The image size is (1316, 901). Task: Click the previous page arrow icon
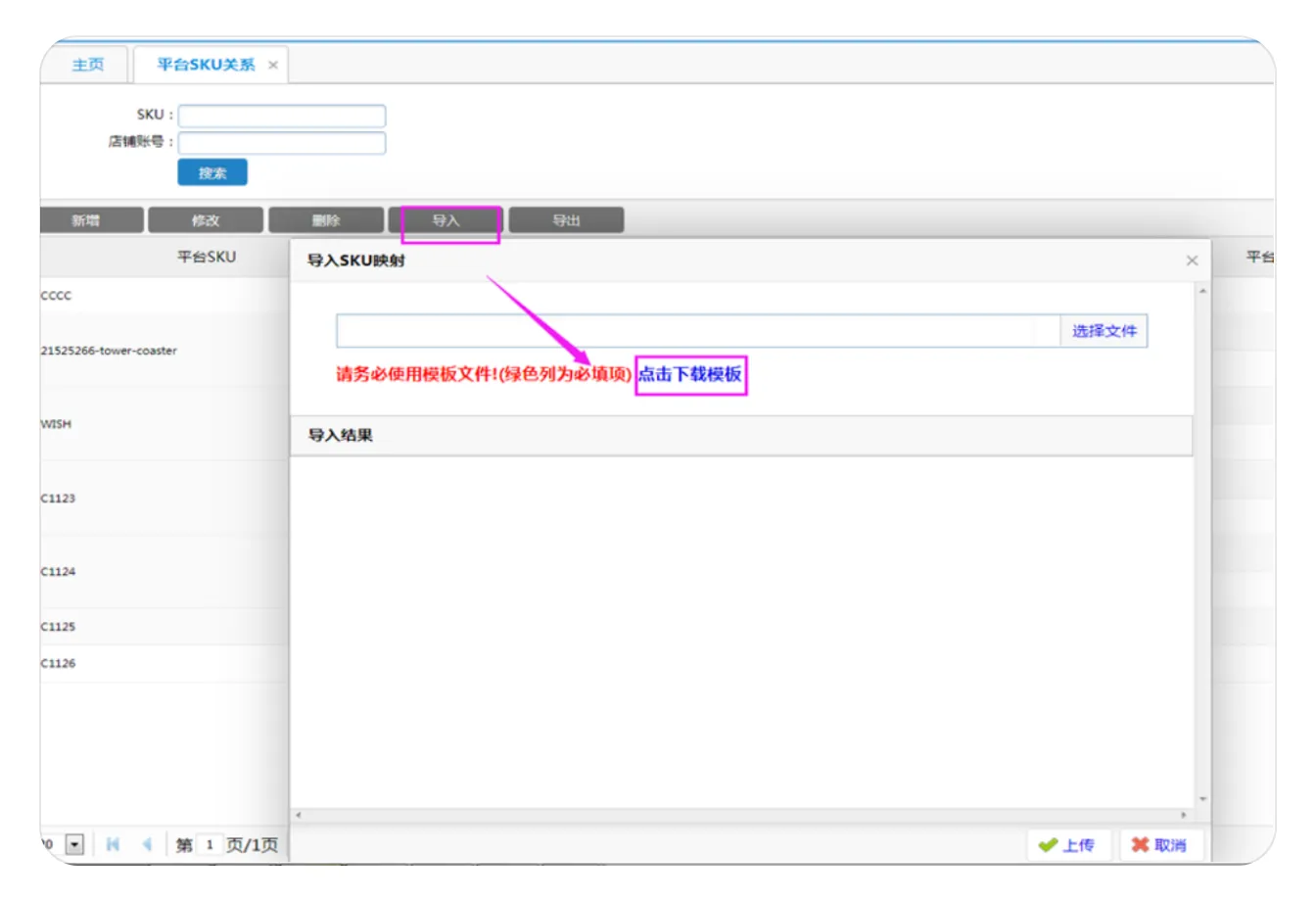coord(147,844)
